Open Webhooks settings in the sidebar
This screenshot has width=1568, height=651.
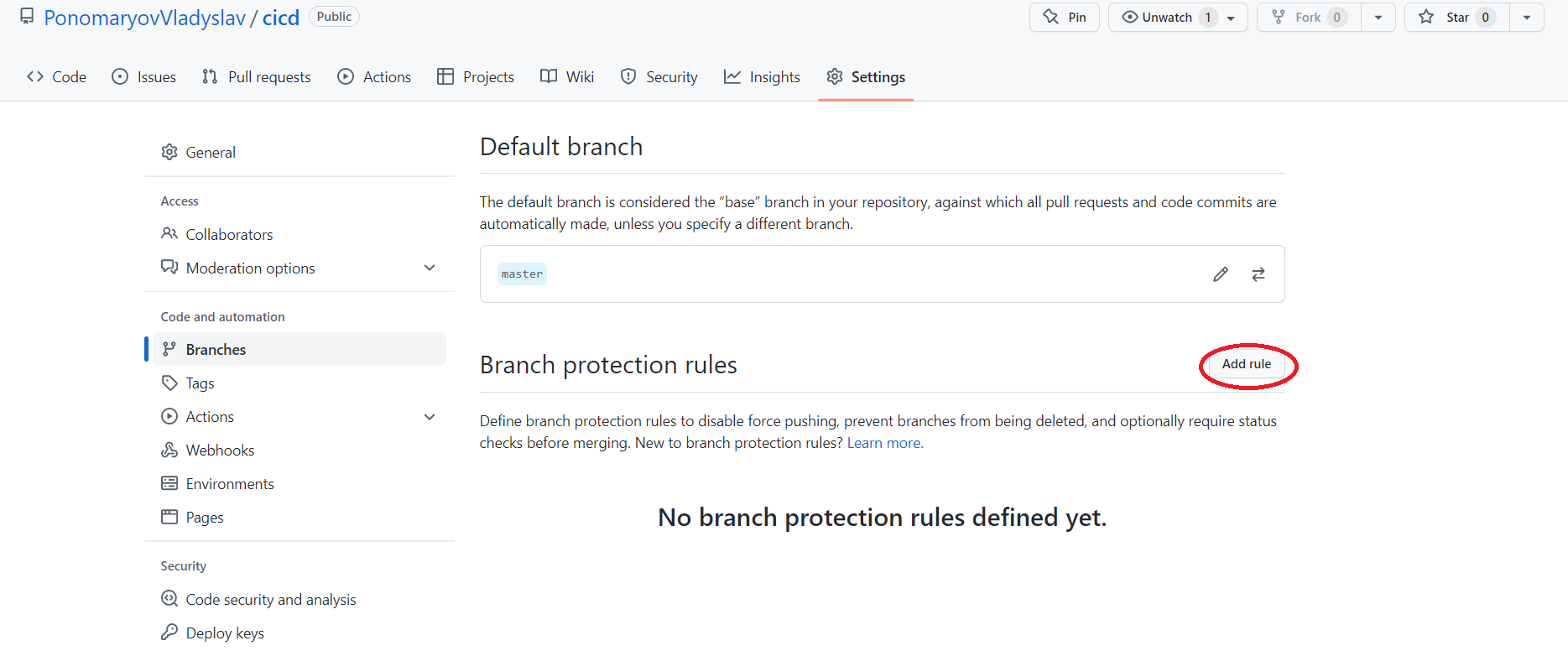[x=220, y=450]
